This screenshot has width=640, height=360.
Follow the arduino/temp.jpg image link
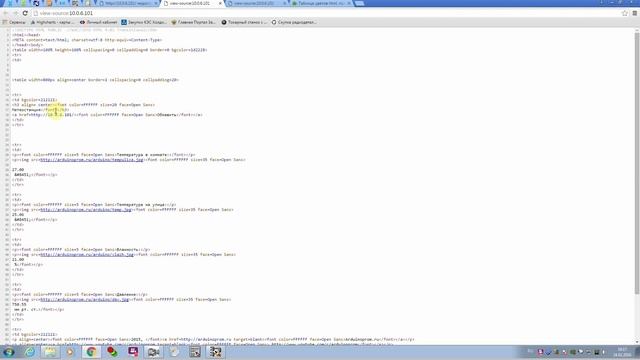pos(86,210)
